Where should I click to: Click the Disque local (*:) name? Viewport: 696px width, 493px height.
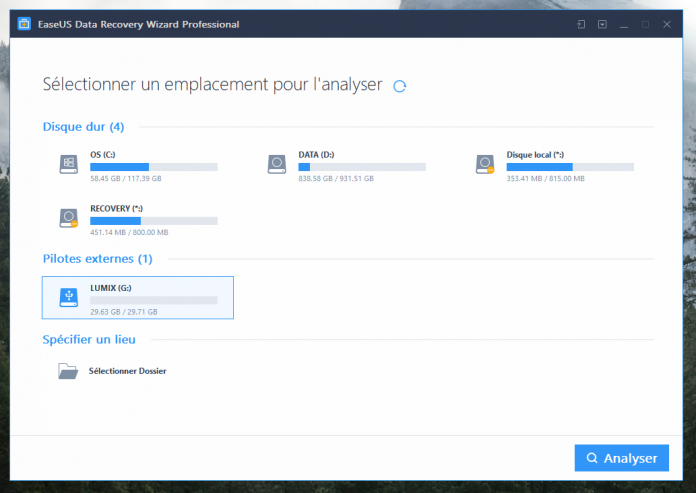(x=535, y=155)
